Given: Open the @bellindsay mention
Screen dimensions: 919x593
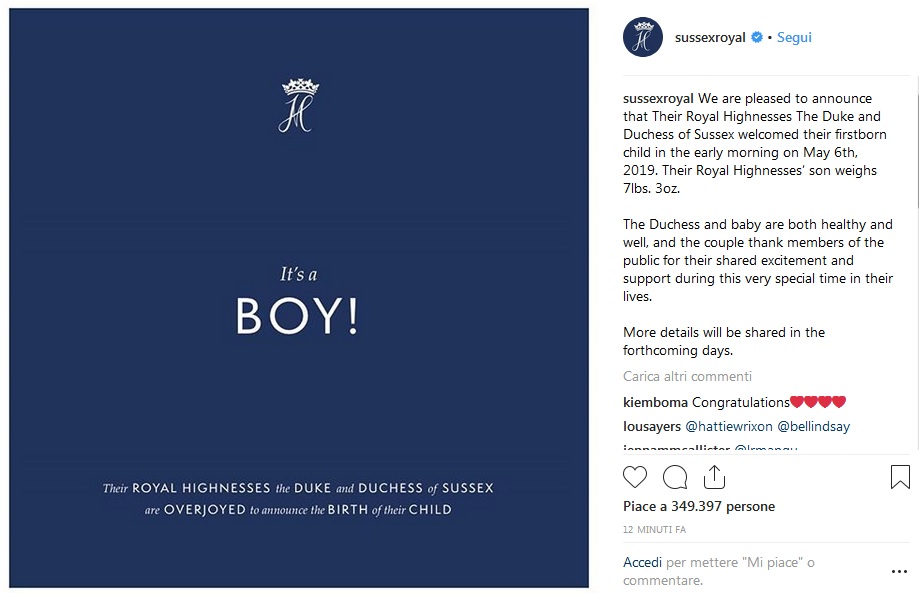Looking at the screenshot, I should click(812, 425).
